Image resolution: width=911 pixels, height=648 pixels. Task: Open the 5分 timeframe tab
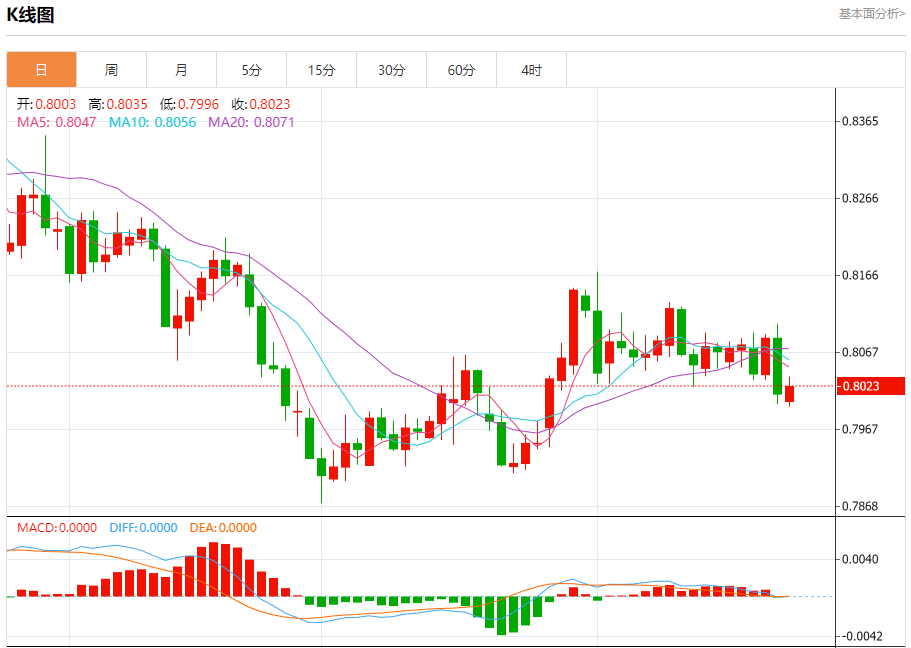(252, 70)
